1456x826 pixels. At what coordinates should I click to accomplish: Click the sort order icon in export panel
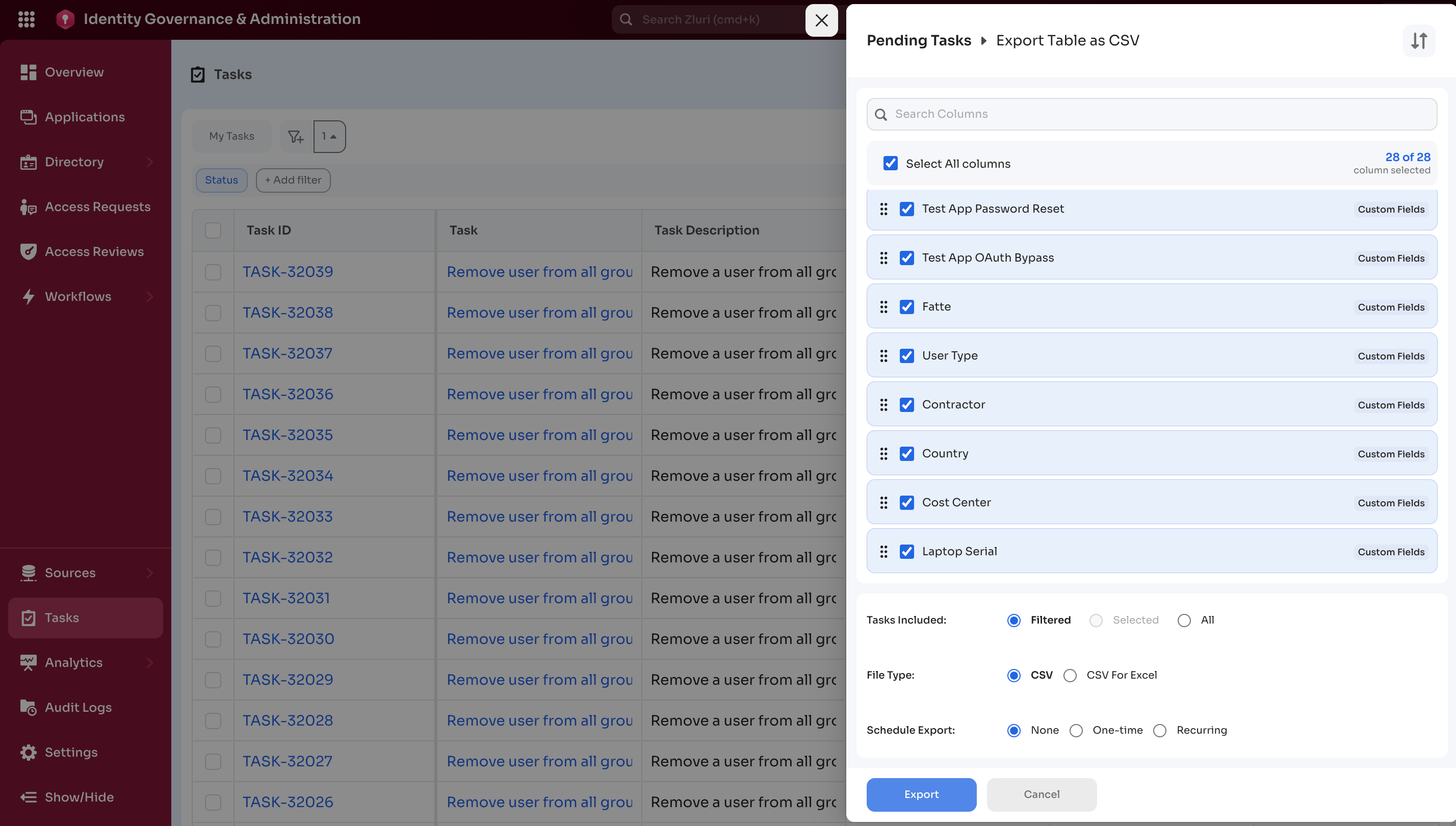coord(1419,41)
